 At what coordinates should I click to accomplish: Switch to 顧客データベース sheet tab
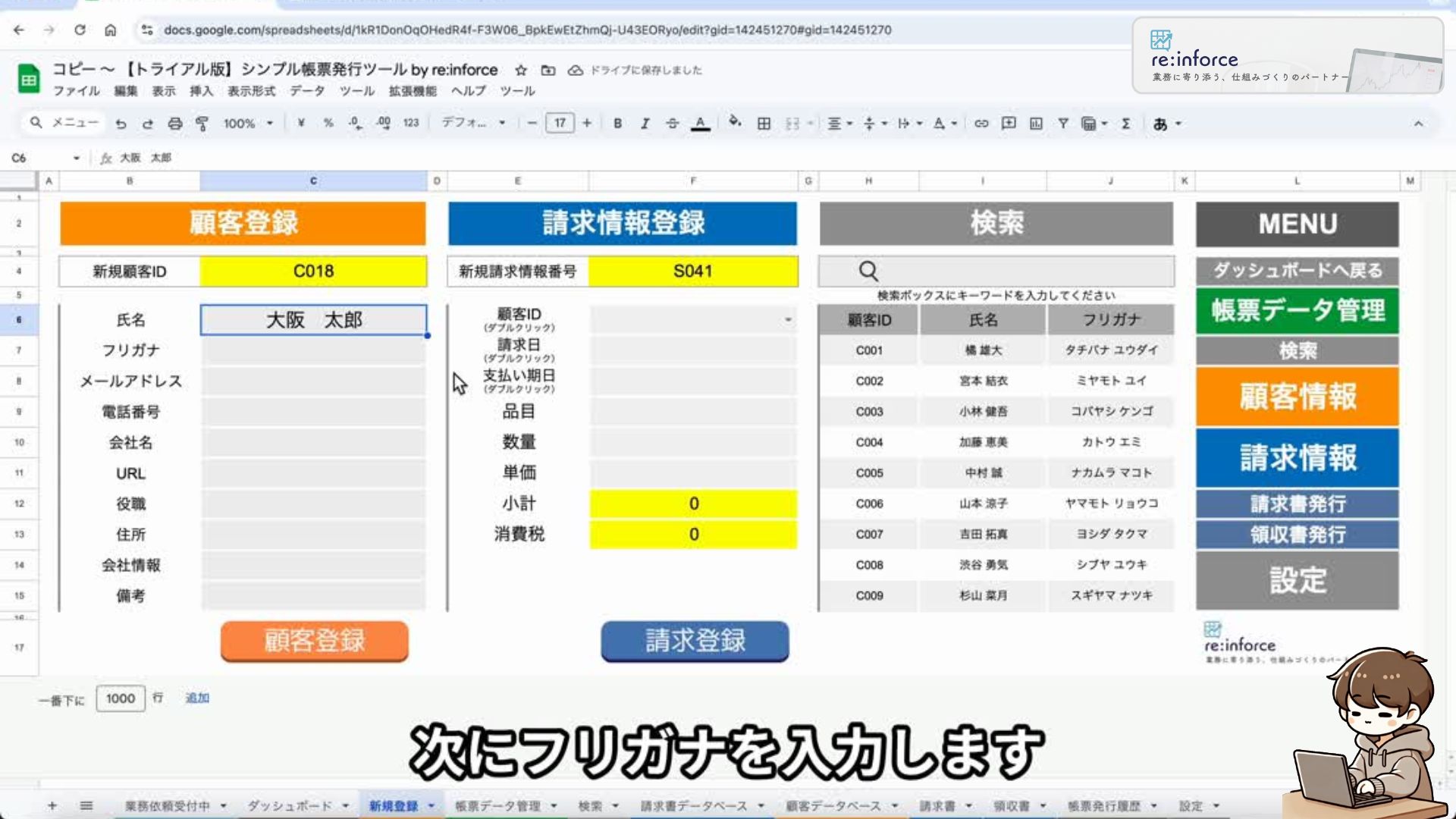click(833, 806)
